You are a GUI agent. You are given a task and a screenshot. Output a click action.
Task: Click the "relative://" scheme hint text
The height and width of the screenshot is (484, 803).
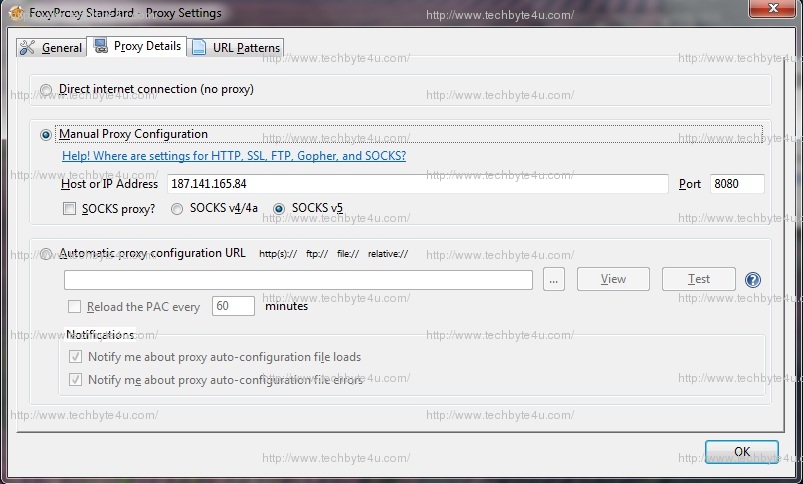pos(388,254)
